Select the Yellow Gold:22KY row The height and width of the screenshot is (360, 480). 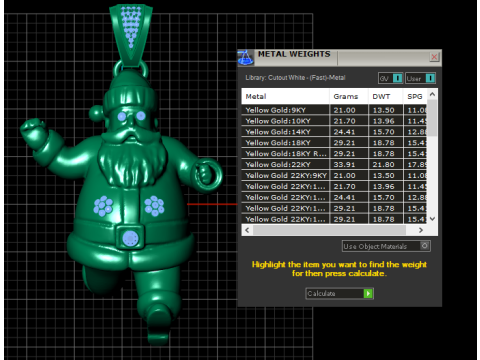(x=334, y=165)
